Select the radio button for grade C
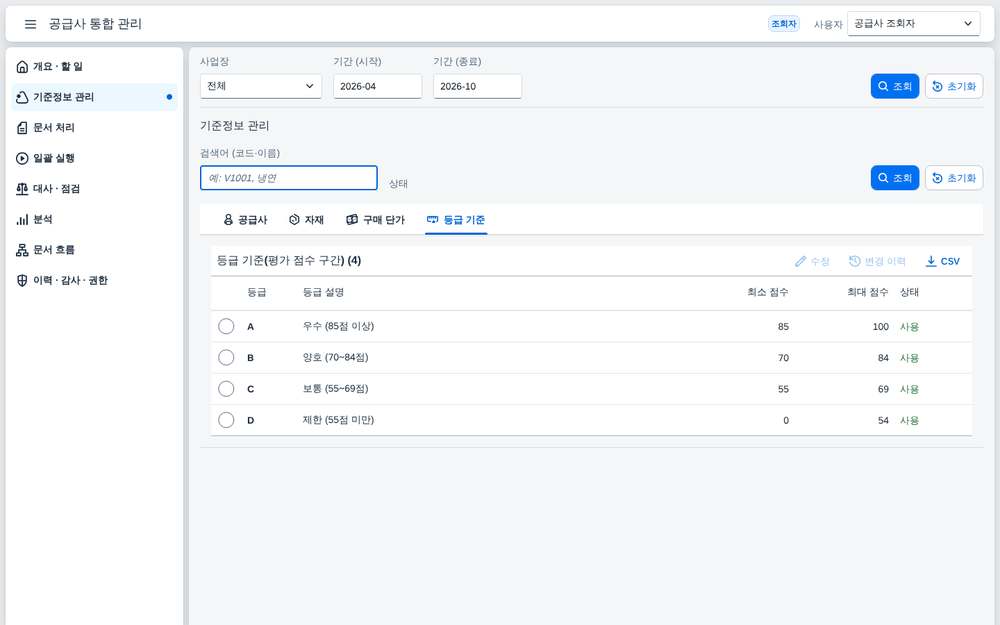1000x625 pixels. (226, 389)
